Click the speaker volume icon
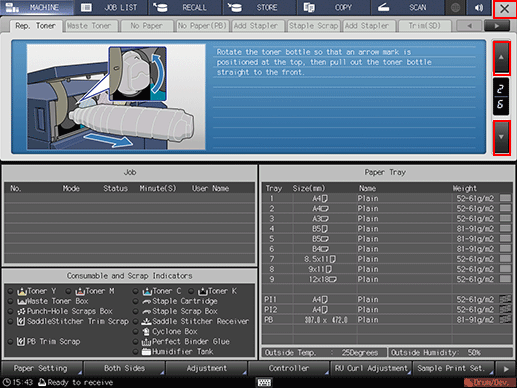517x388 pixels. [479, 7]
